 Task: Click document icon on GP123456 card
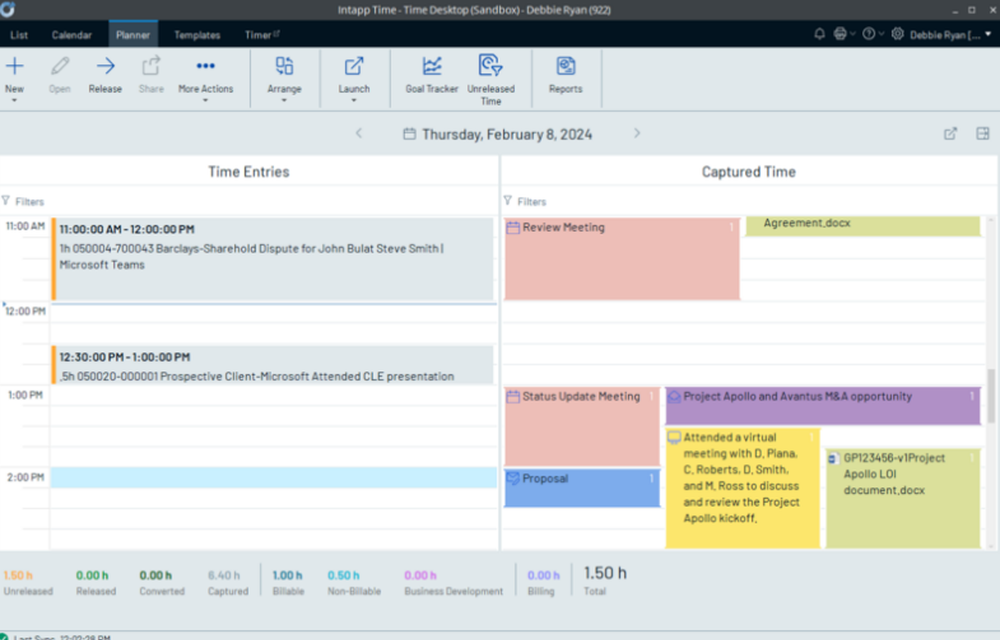point(834,458)
